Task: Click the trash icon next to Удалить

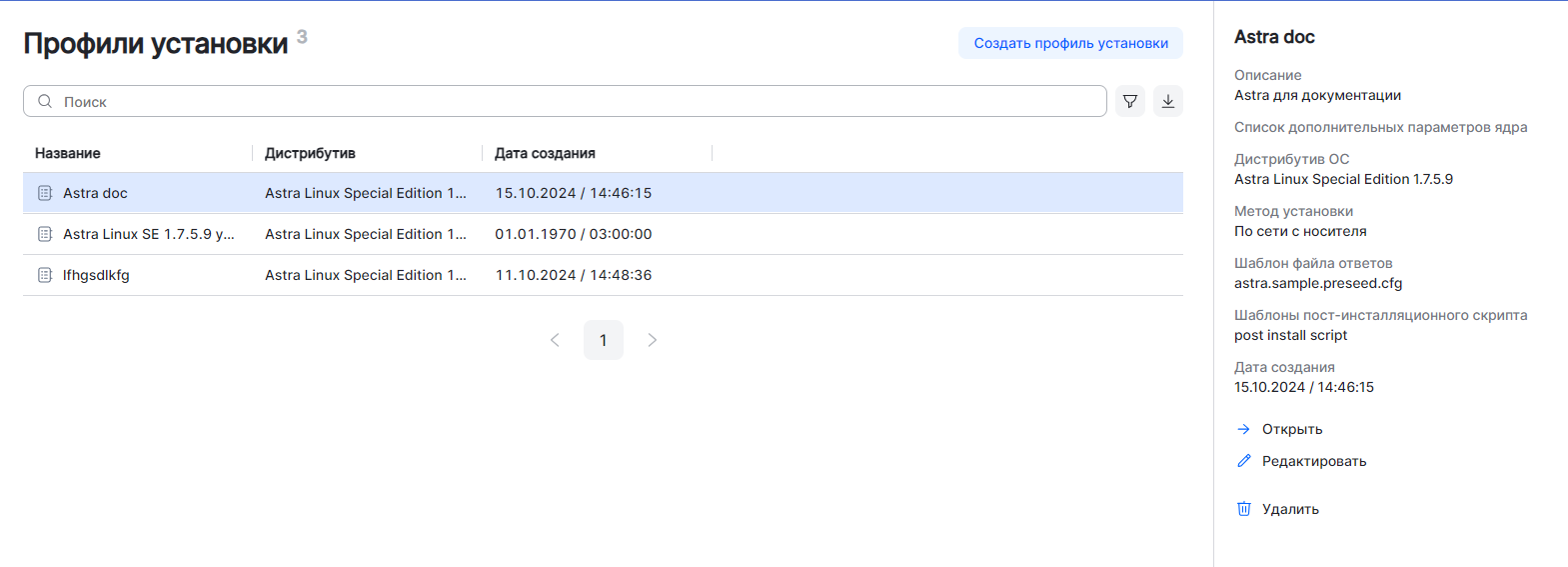Action: click(x=1244, y=509)
